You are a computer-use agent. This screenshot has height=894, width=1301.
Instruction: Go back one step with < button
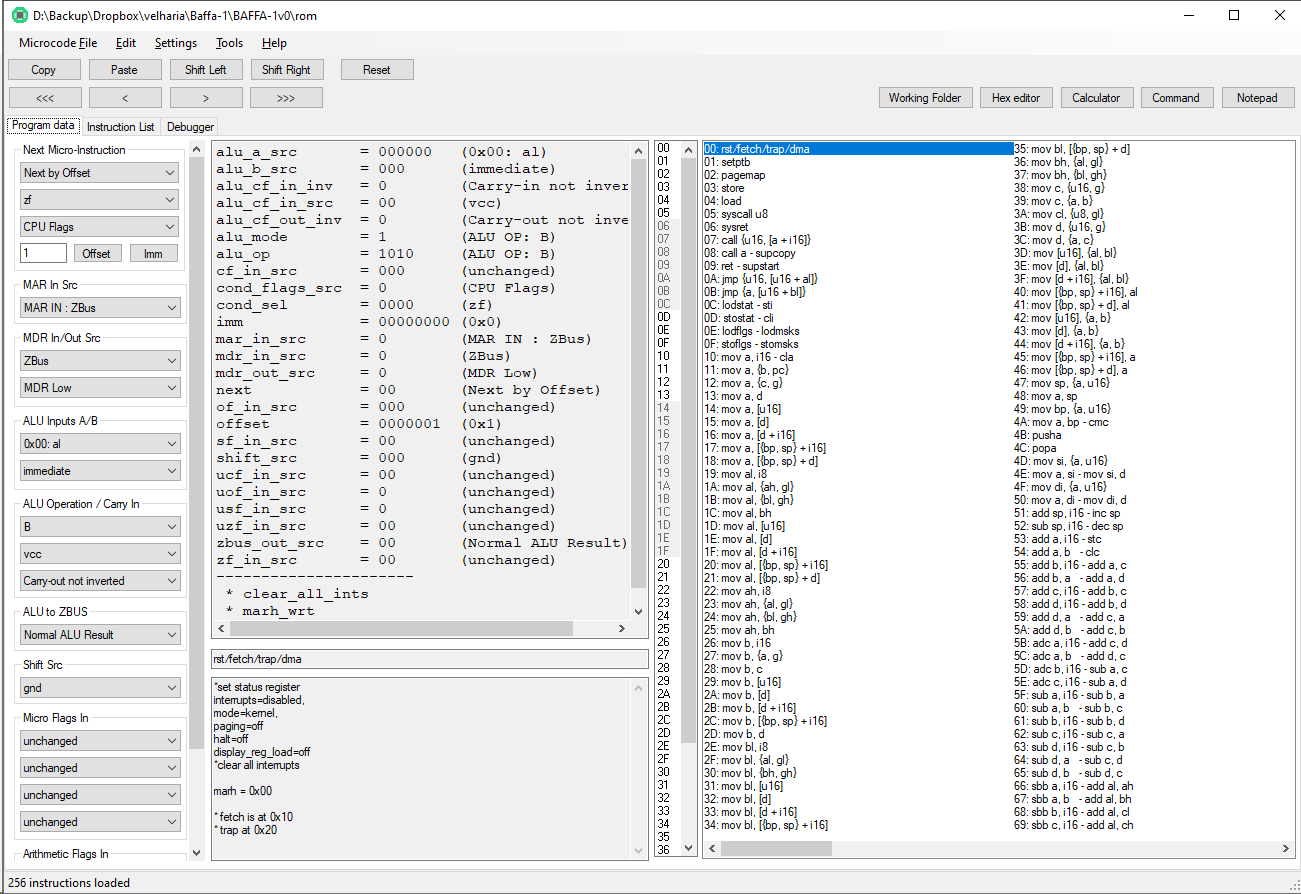[125, 98]
